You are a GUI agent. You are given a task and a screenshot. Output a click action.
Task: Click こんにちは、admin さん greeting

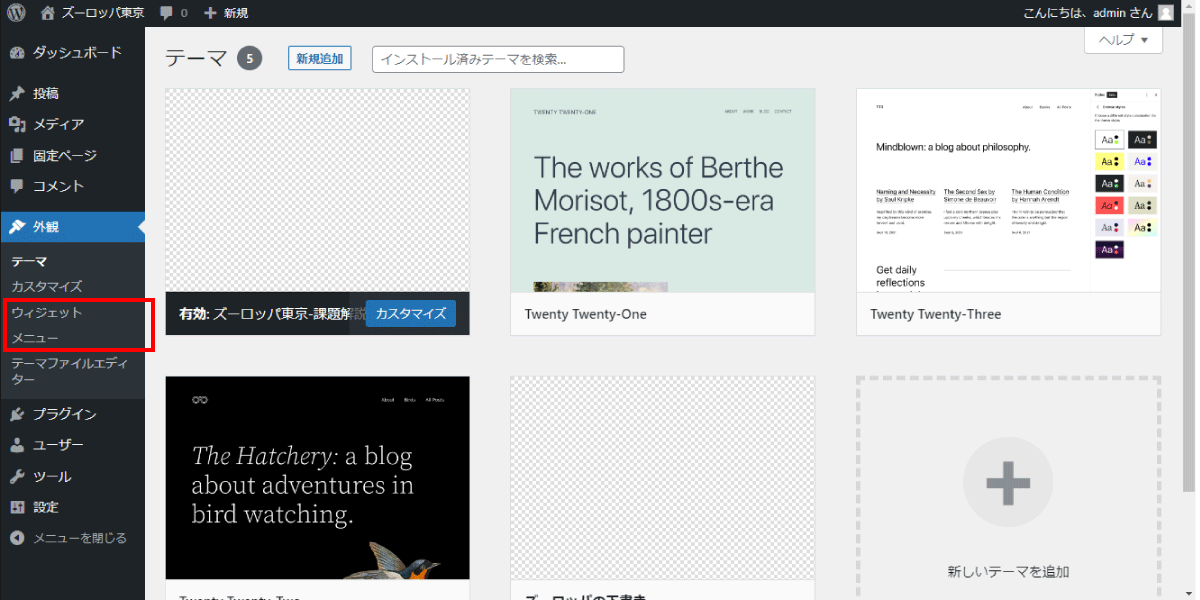click(1088, 13)
